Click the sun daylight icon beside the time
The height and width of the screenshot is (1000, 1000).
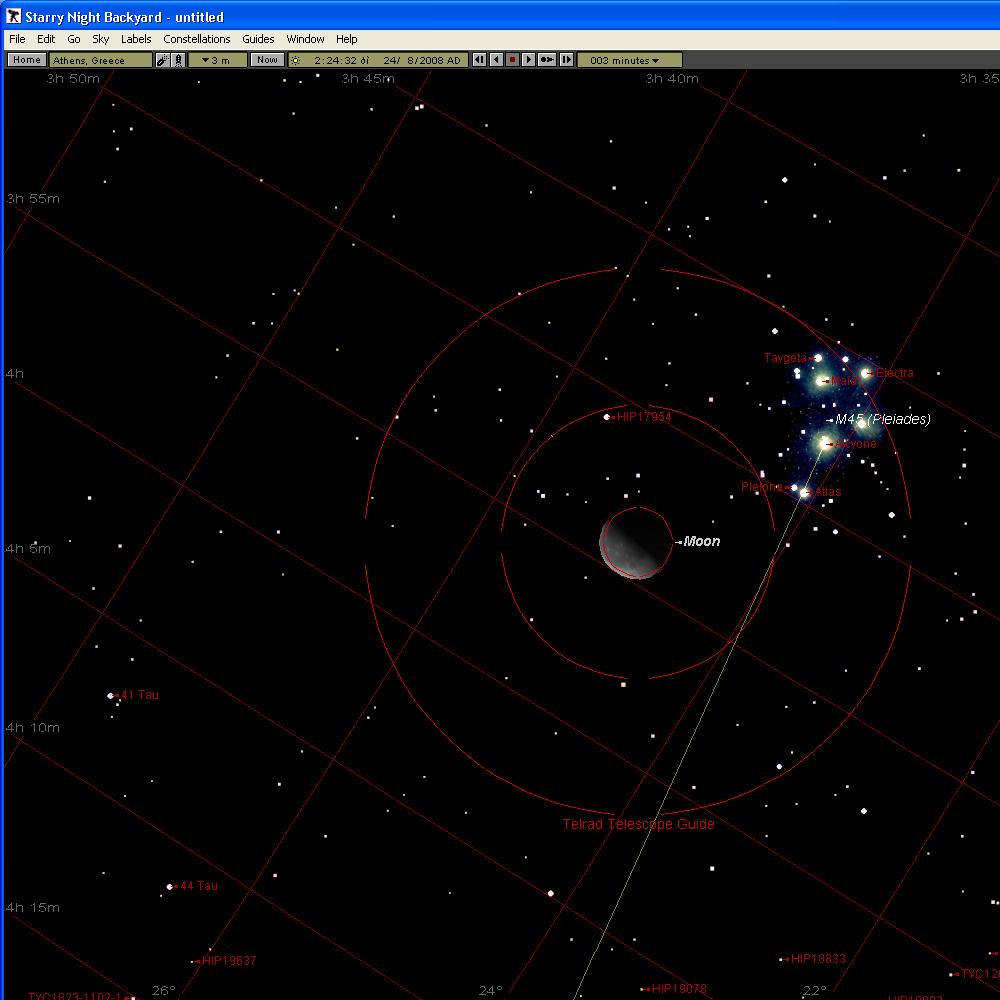[x=295, y=60]
